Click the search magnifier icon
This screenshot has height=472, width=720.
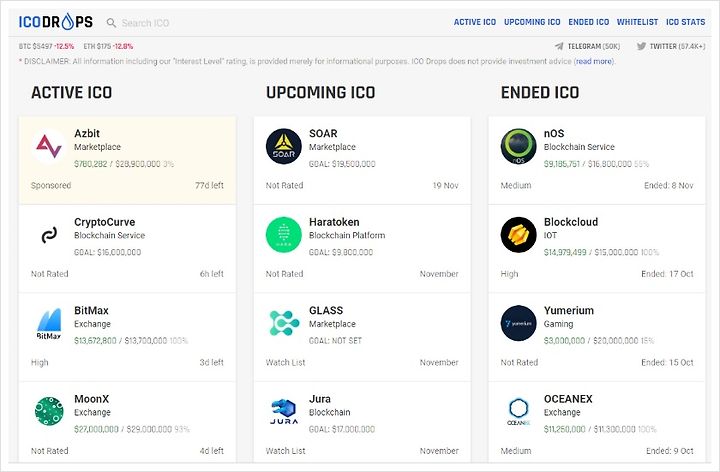(111, 22)
